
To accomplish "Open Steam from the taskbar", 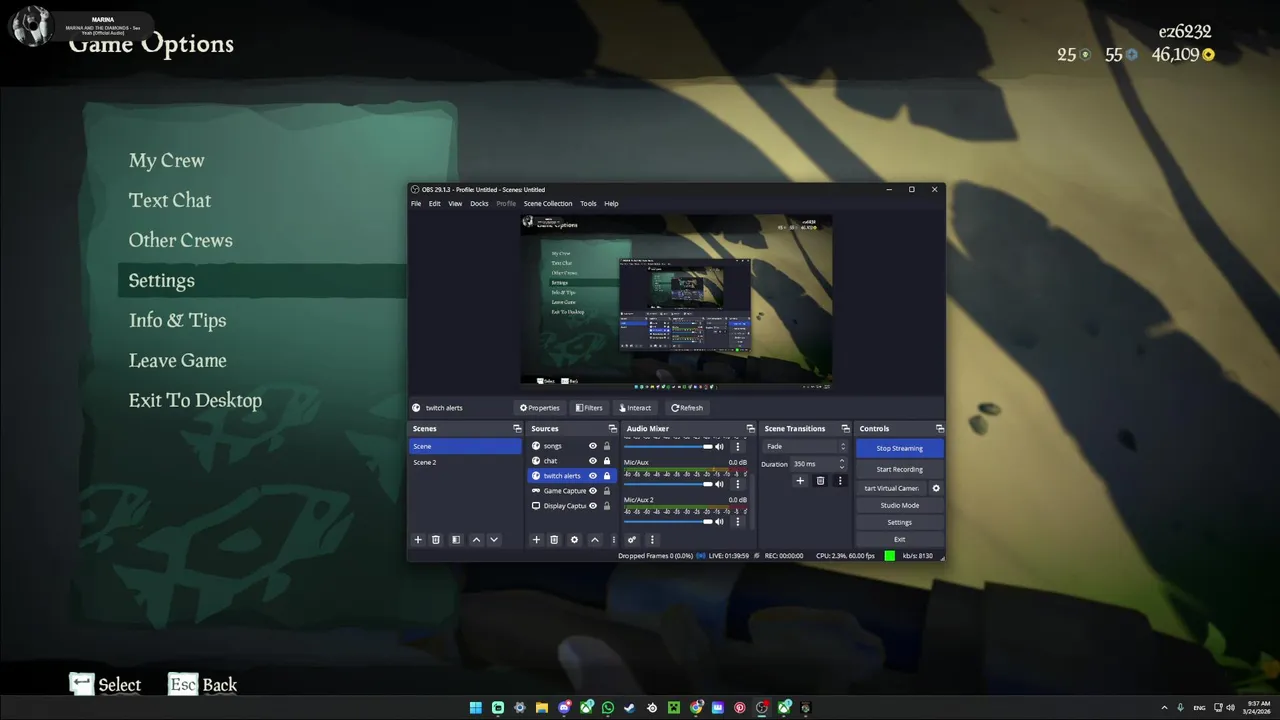I will coord(630,707).
